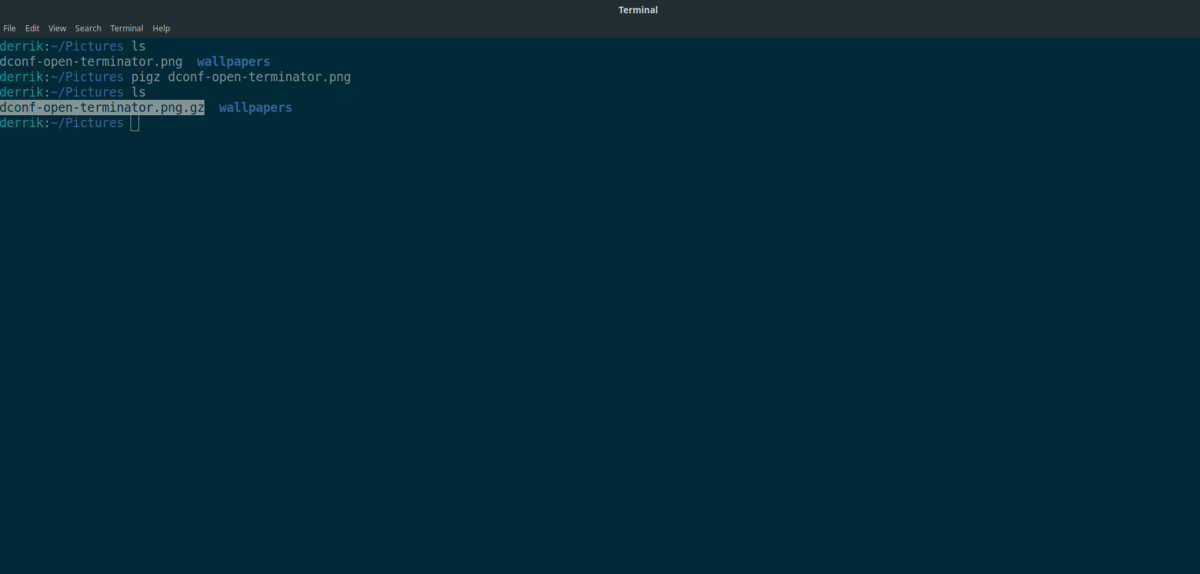Screen dimensions: 1200x574
Task: Open the Help menu
Action: (161, 28)
